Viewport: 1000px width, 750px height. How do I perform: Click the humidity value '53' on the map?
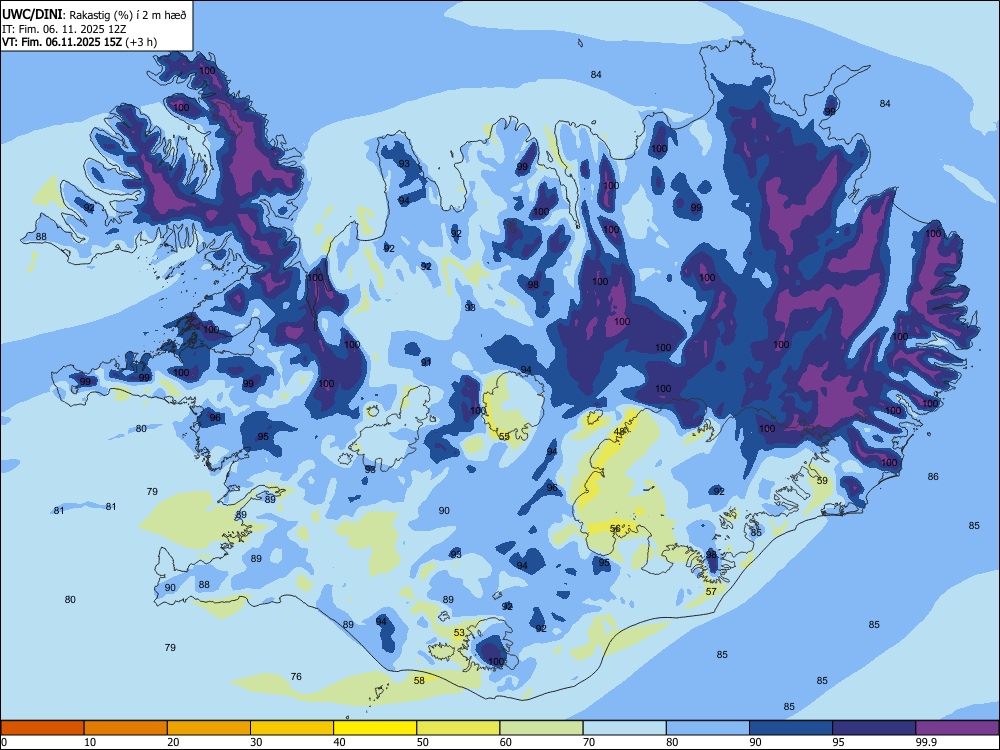[x=459, y=633]
